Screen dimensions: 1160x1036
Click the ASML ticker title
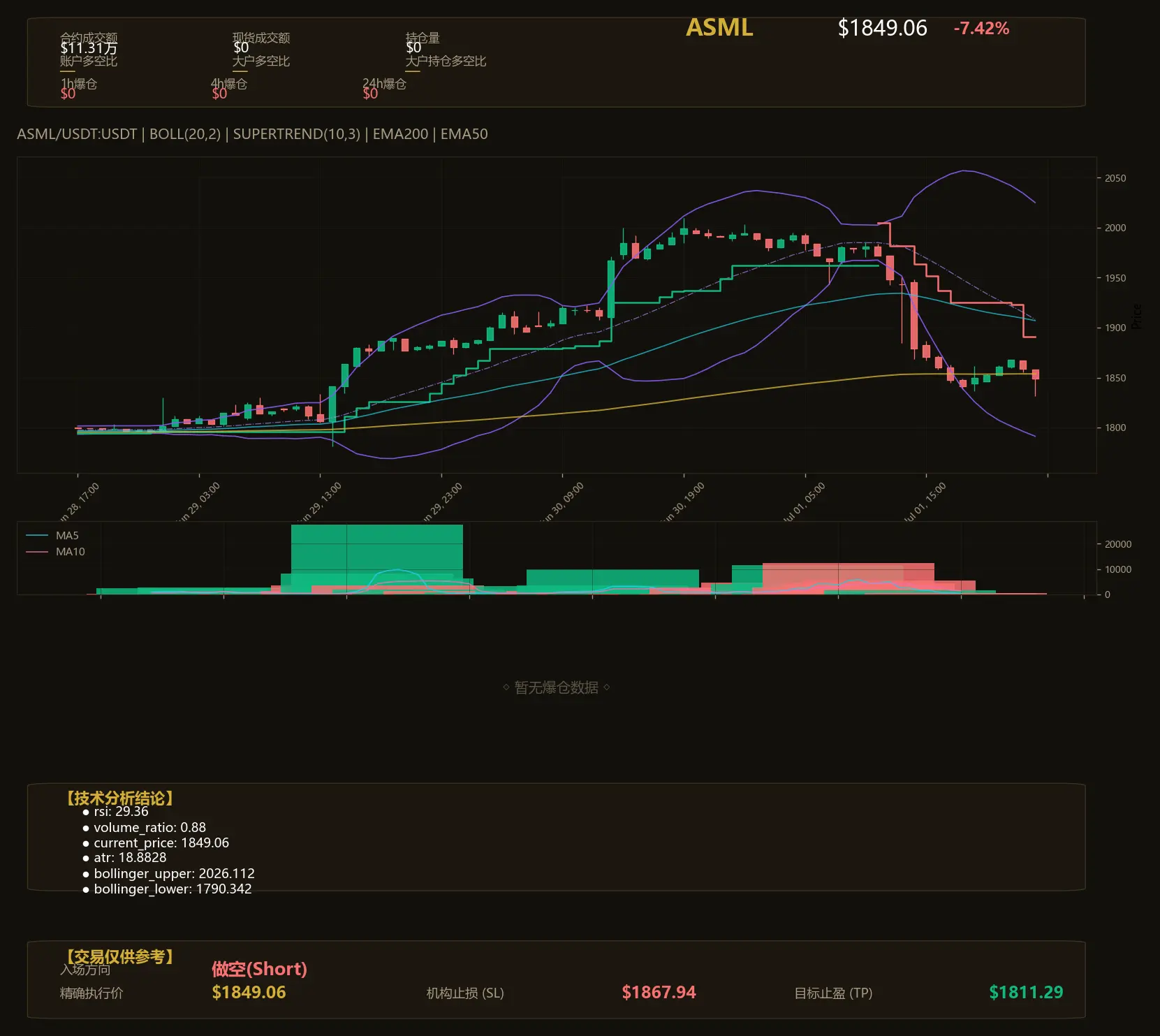[x=719, y=28]
